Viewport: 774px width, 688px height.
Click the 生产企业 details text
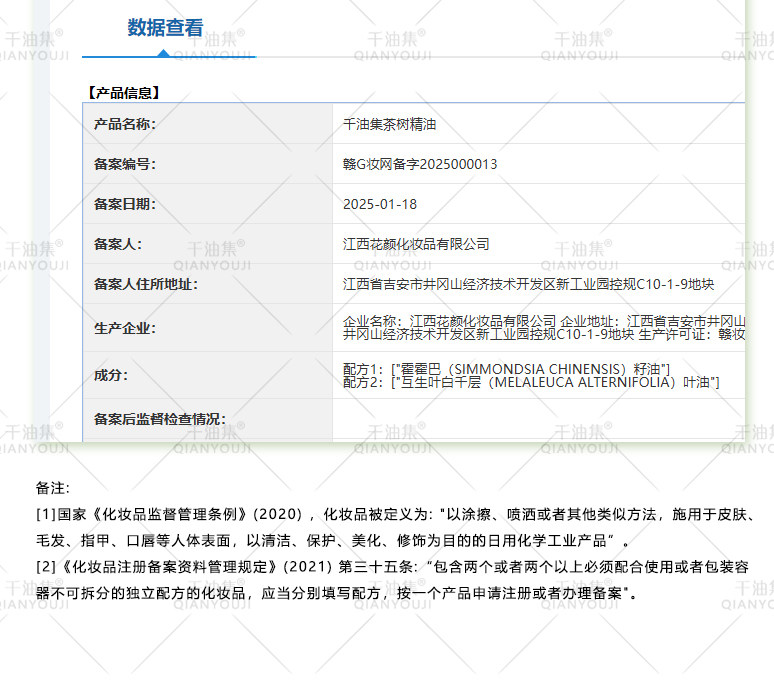(x=544, y=328)
